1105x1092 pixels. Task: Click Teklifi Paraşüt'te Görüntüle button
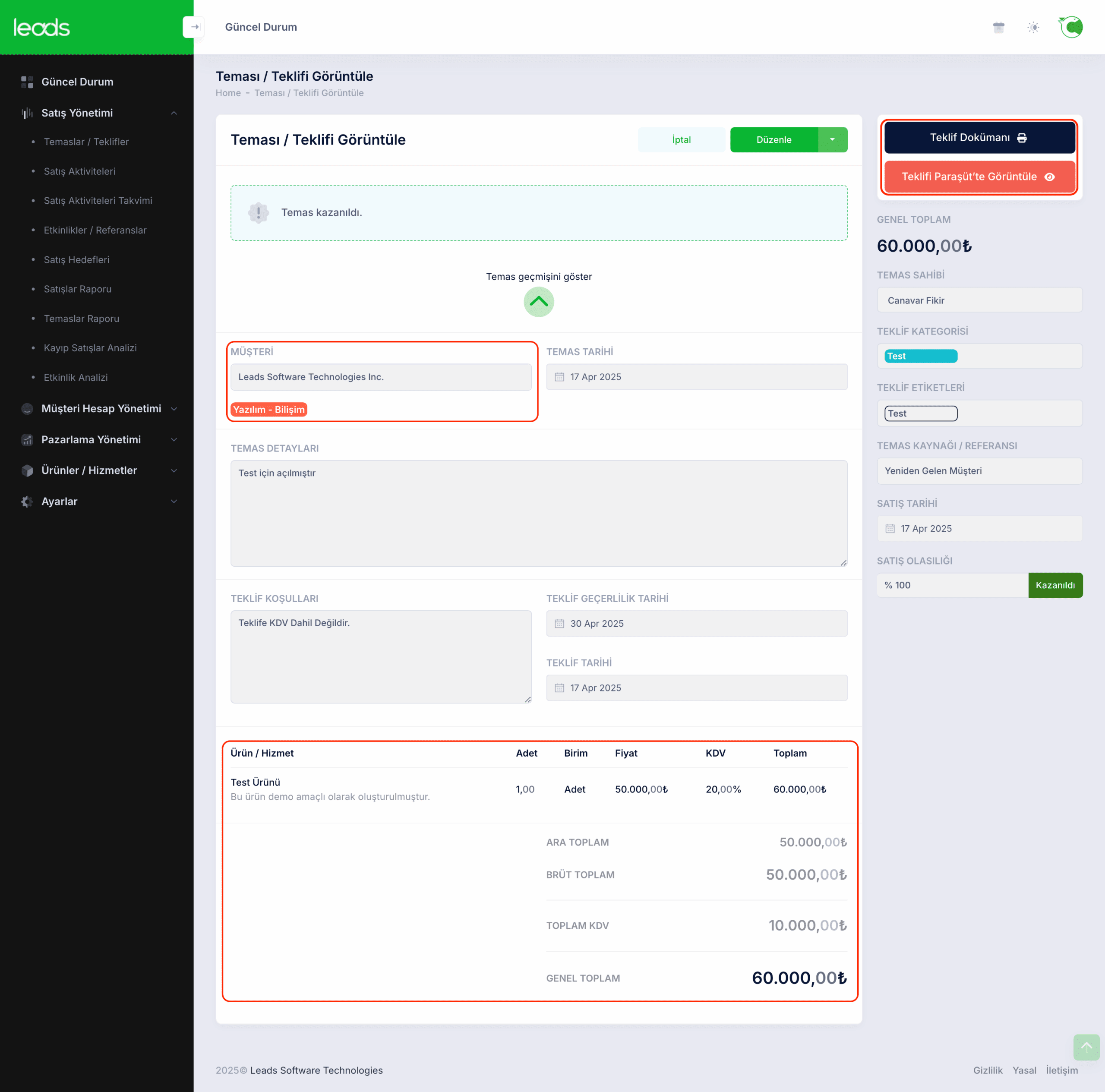click(x=979, y=176)
